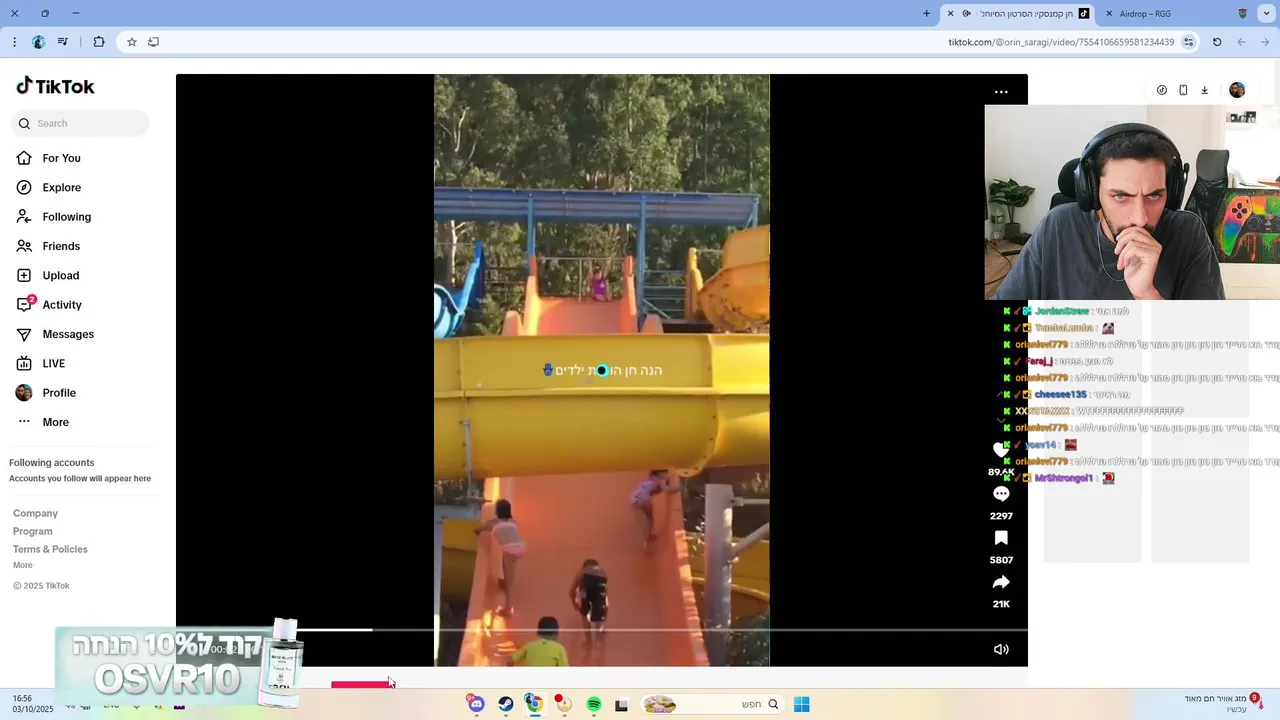This screenshot has height=720, width=1280.
Task: Pause the TikTok video by clicking it
Action: pyautogui.click(x=602, y=370)
